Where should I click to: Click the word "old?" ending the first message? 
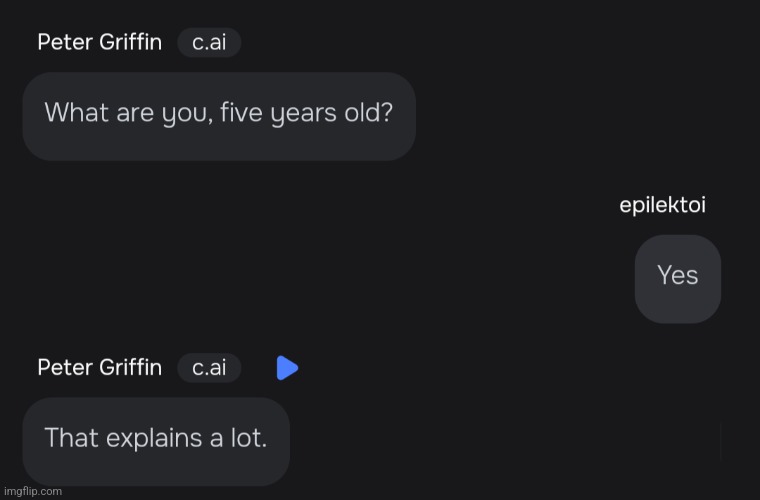pyautogui.click(x=368, y=112)
